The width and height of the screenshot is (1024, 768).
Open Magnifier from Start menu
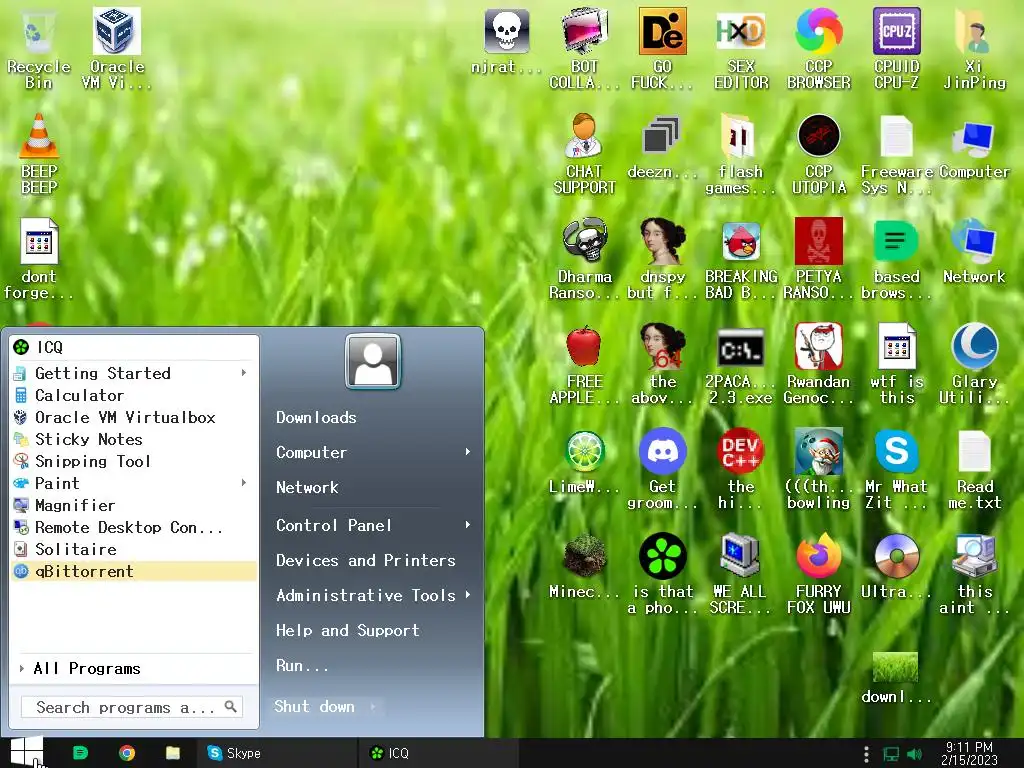click(x=135, y=505)
